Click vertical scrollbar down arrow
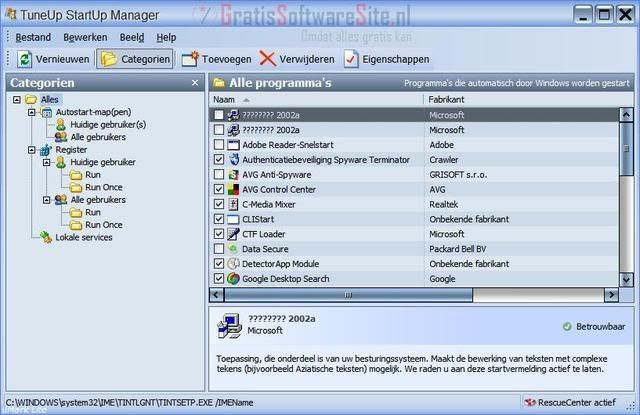 [626, 280]
